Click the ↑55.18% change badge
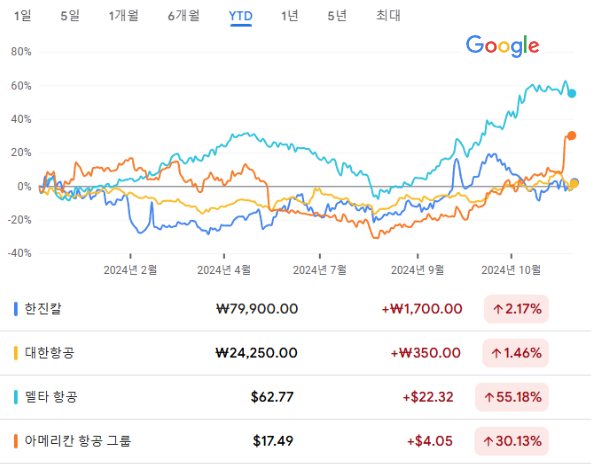The image size is (601, 472). pyautogui.click(x=512, y=397)
